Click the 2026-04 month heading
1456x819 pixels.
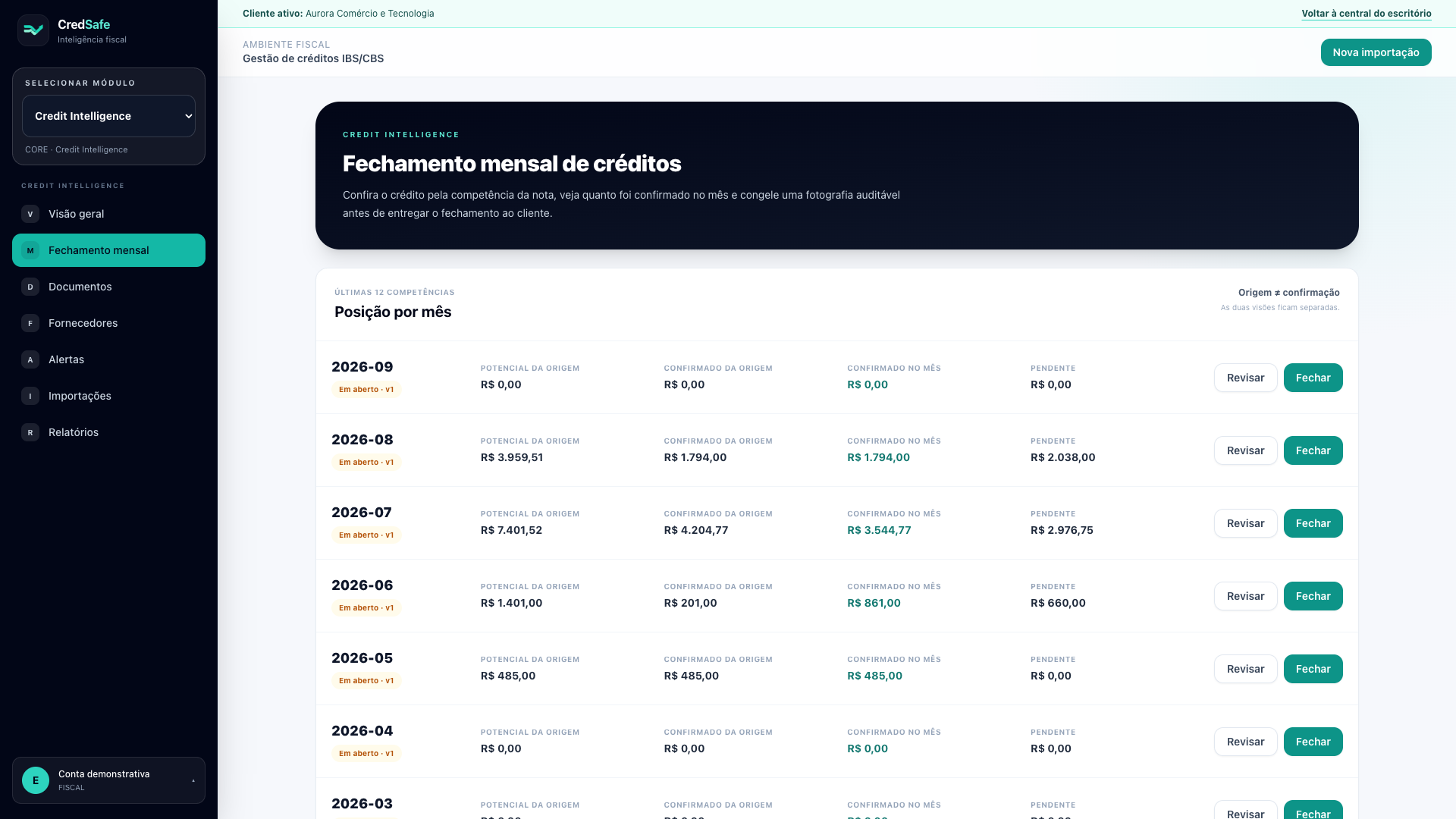click(x=362, y=731)
